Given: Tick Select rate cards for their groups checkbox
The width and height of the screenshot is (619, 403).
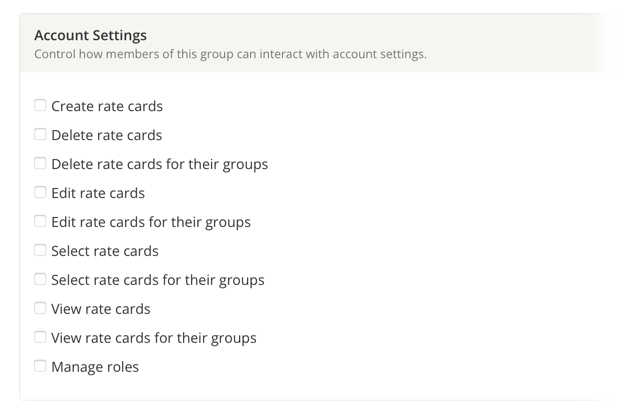Looking at the screenshot, I should pos(40,279).
